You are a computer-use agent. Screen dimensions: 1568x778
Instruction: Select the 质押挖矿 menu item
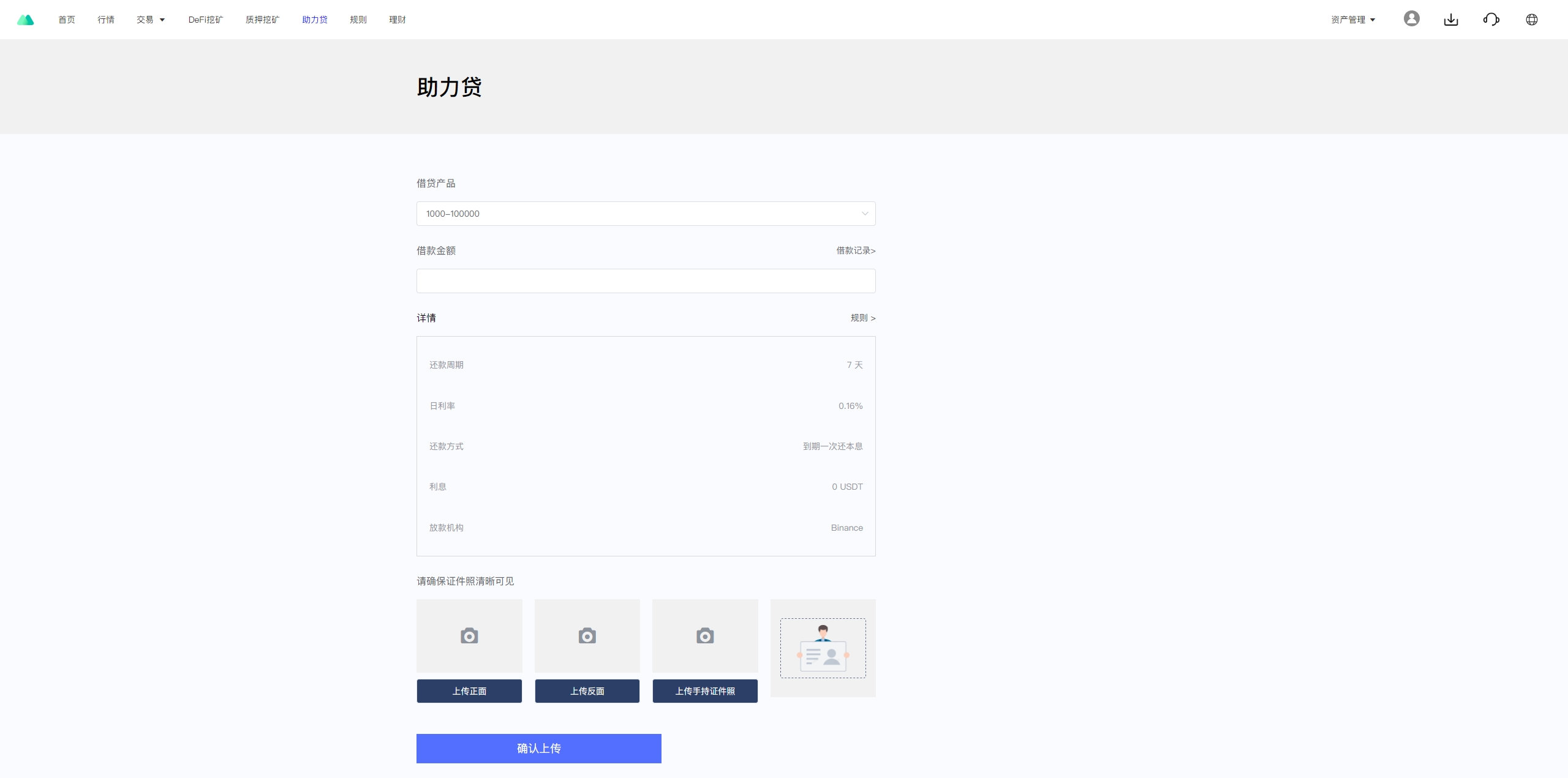[262, 20]
